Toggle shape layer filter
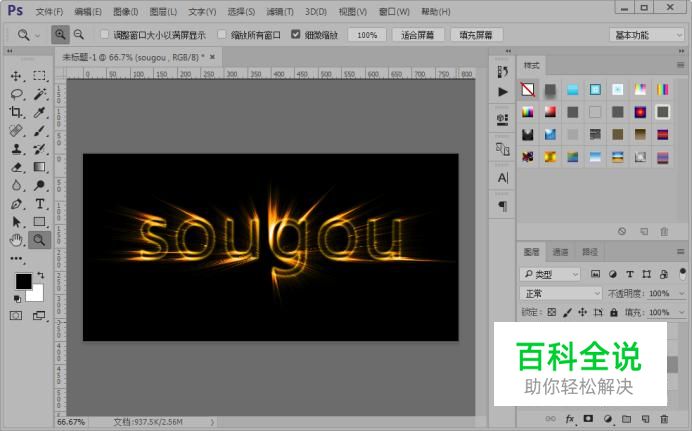 pos(647,274)
